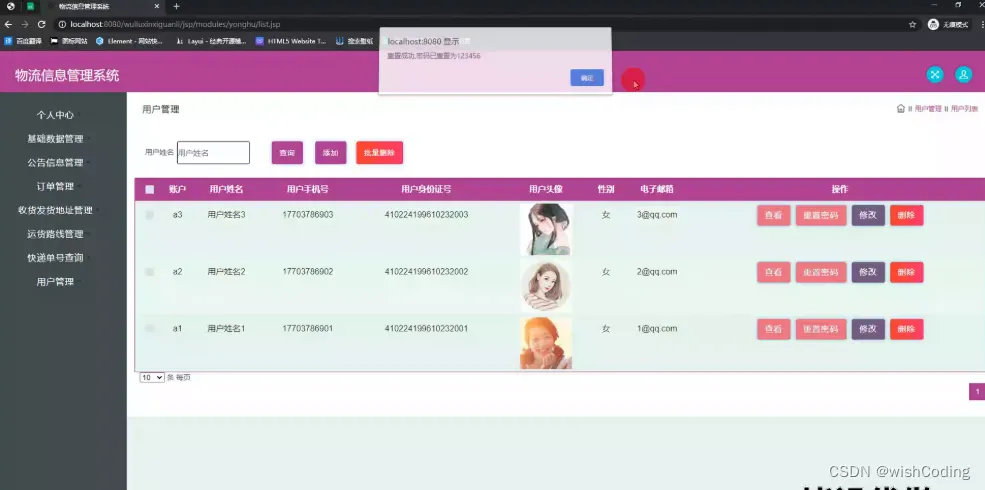Click the 添加 add button
This screenshot has width=985, height=490.
(x=330, y=153)
